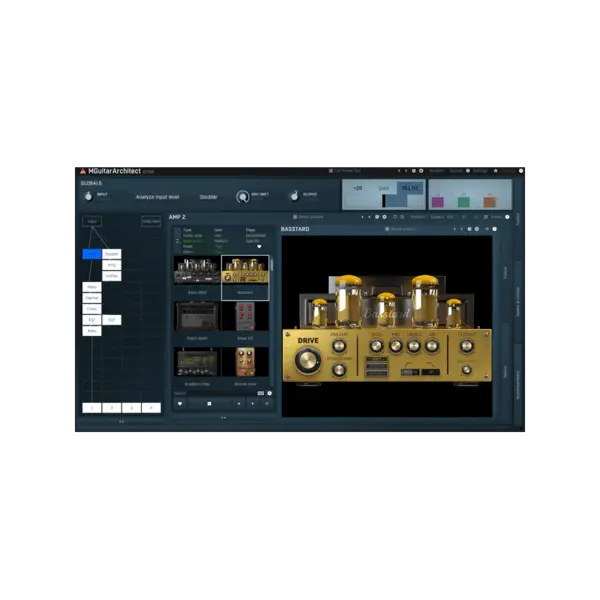Viewport: 600px width, 600px height.
Task: Select the Sidechain node in the signal graph
Action: coord(151,221)
